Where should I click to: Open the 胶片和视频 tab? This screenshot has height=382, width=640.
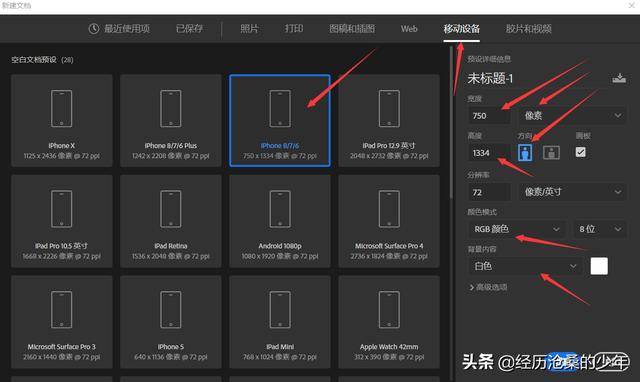[529, 29]
